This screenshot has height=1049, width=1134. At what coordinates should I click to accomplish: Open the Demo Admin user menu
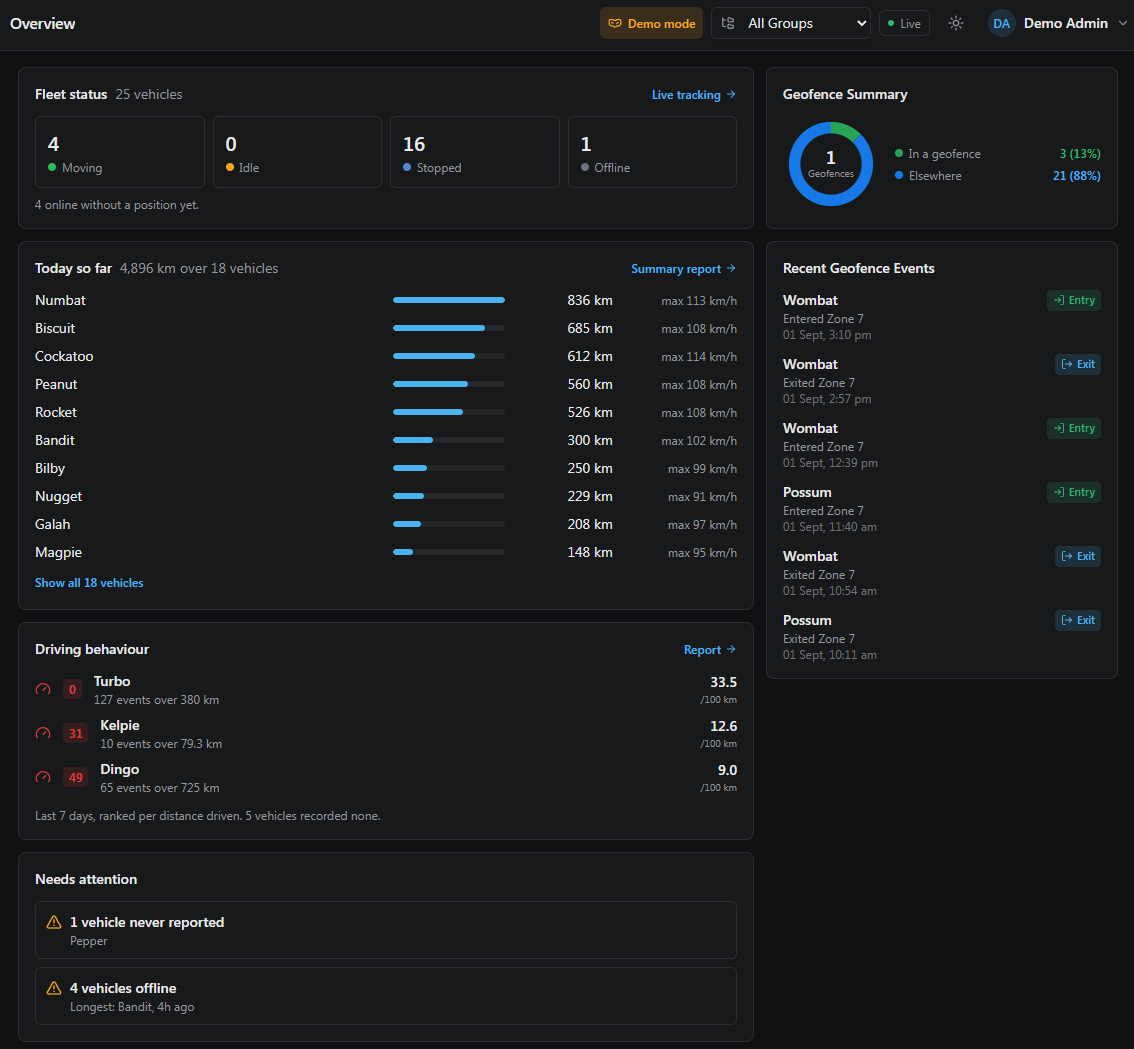coord(1057,23)
